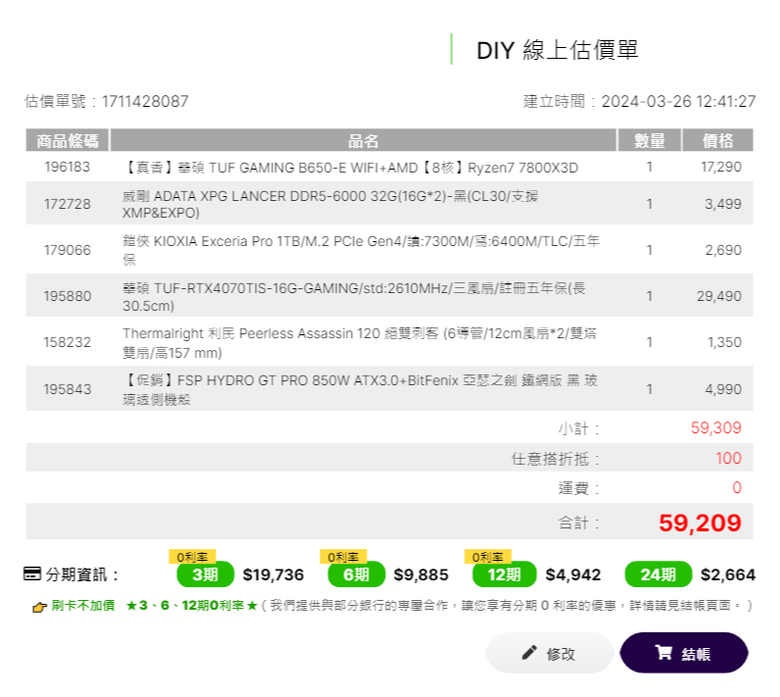This screenshot has width=780, height=697.
Task: Click the price 17,290
Action: [x=721, y=167]
